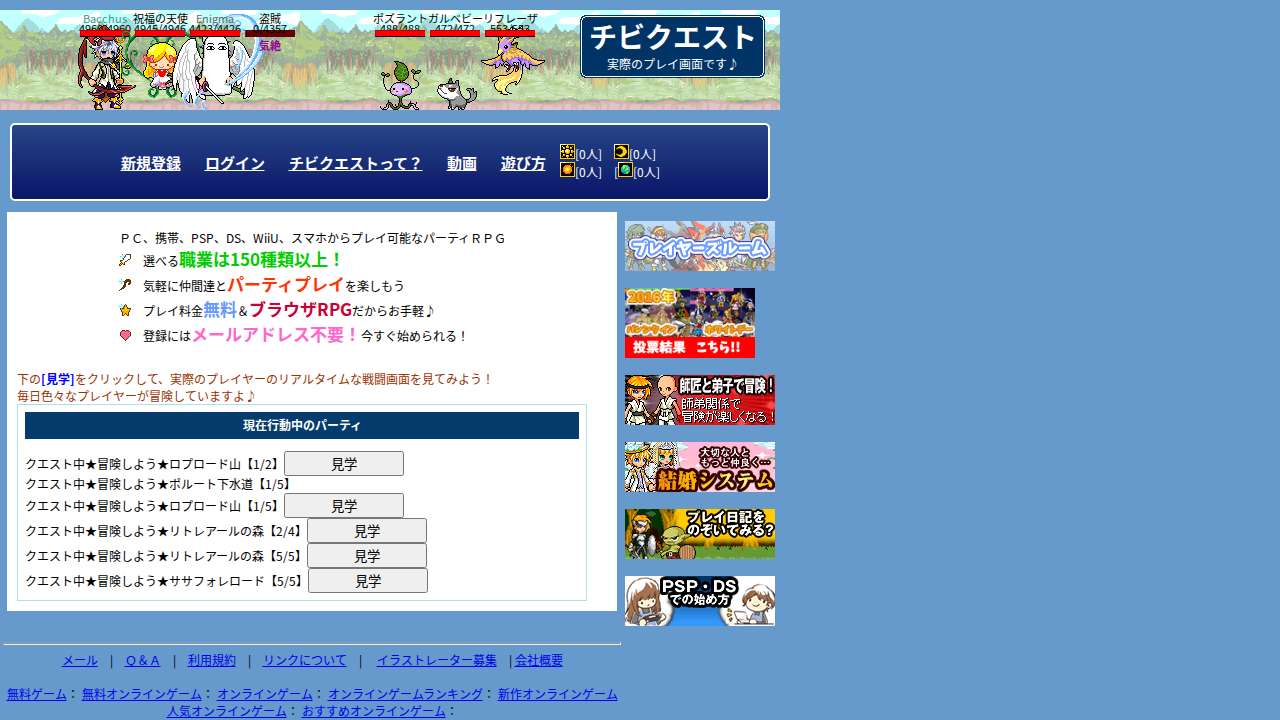1280x720 pixels.
Task: Click the 気絶 status text under 盗賊
Action: (270, 46)
